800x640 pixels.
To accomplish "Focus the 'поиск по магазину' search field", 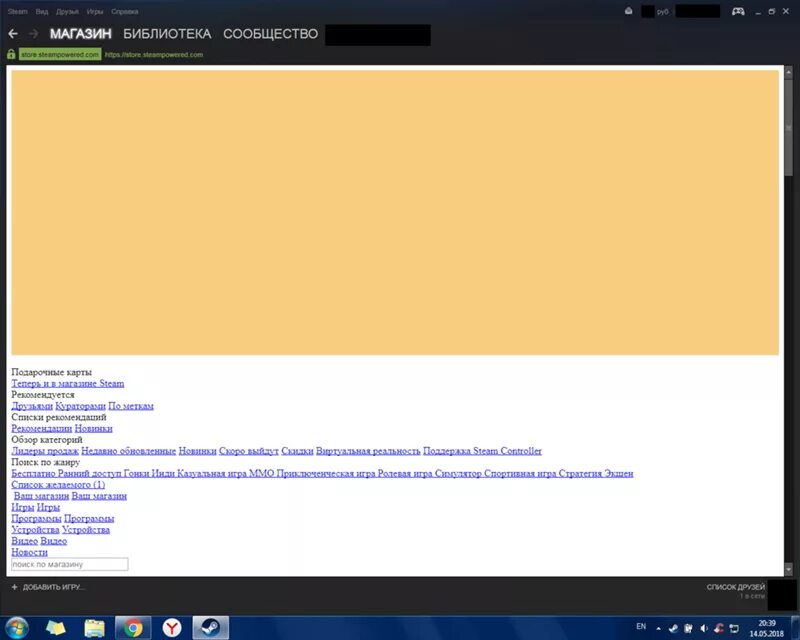I will (69, 564).
